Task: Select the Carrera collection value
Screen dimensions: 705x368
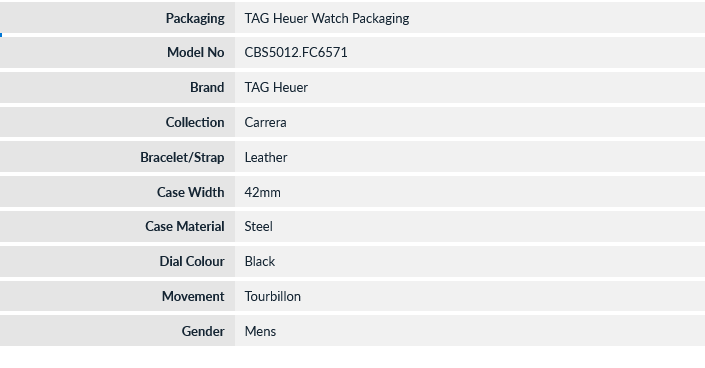Action: (x=265, y=122)
